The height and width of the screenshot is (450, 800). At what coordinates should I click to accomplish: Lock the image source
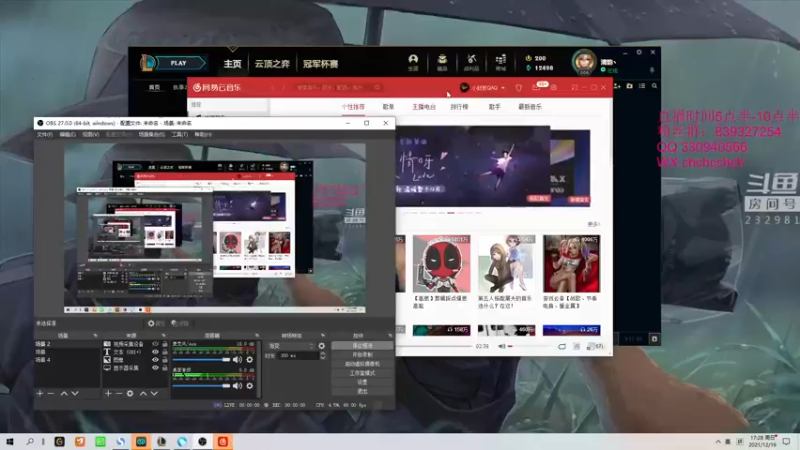tap(165, 360)
